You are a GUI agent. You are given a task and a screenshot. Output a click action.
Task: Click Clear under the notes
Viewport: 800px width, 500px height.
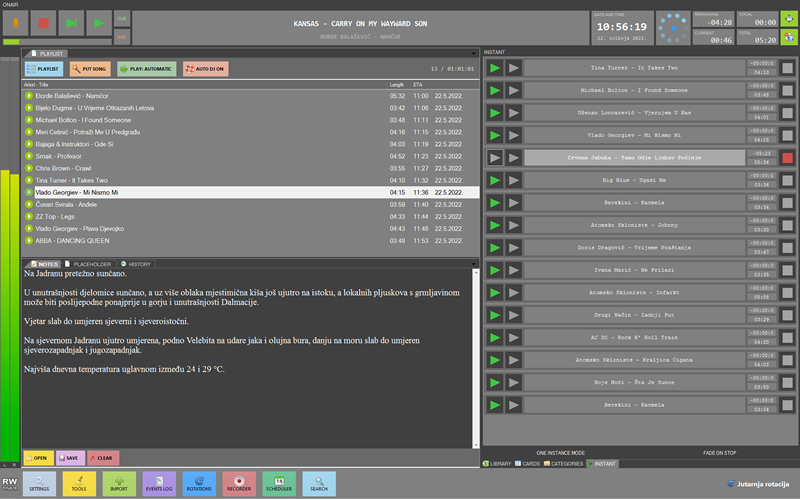tap(102, 457)
